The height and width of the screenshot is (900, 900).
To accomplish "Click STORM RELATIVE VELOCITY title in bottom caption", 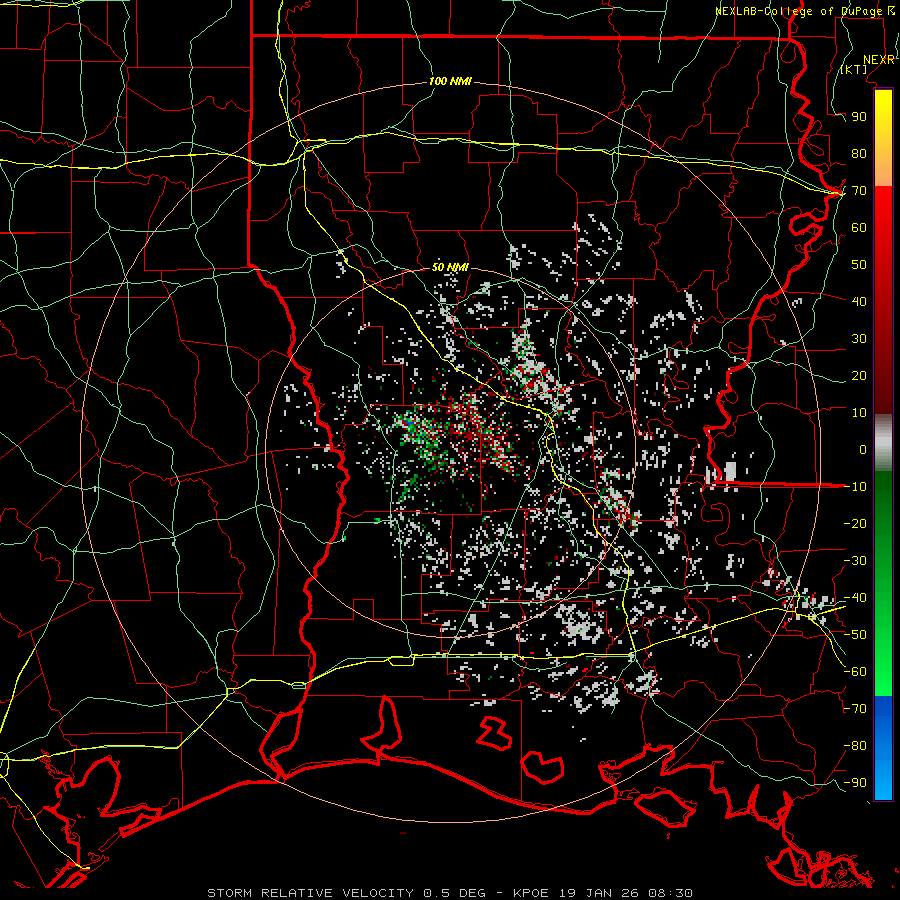I will pyautogui.click(x=310, y=893).
